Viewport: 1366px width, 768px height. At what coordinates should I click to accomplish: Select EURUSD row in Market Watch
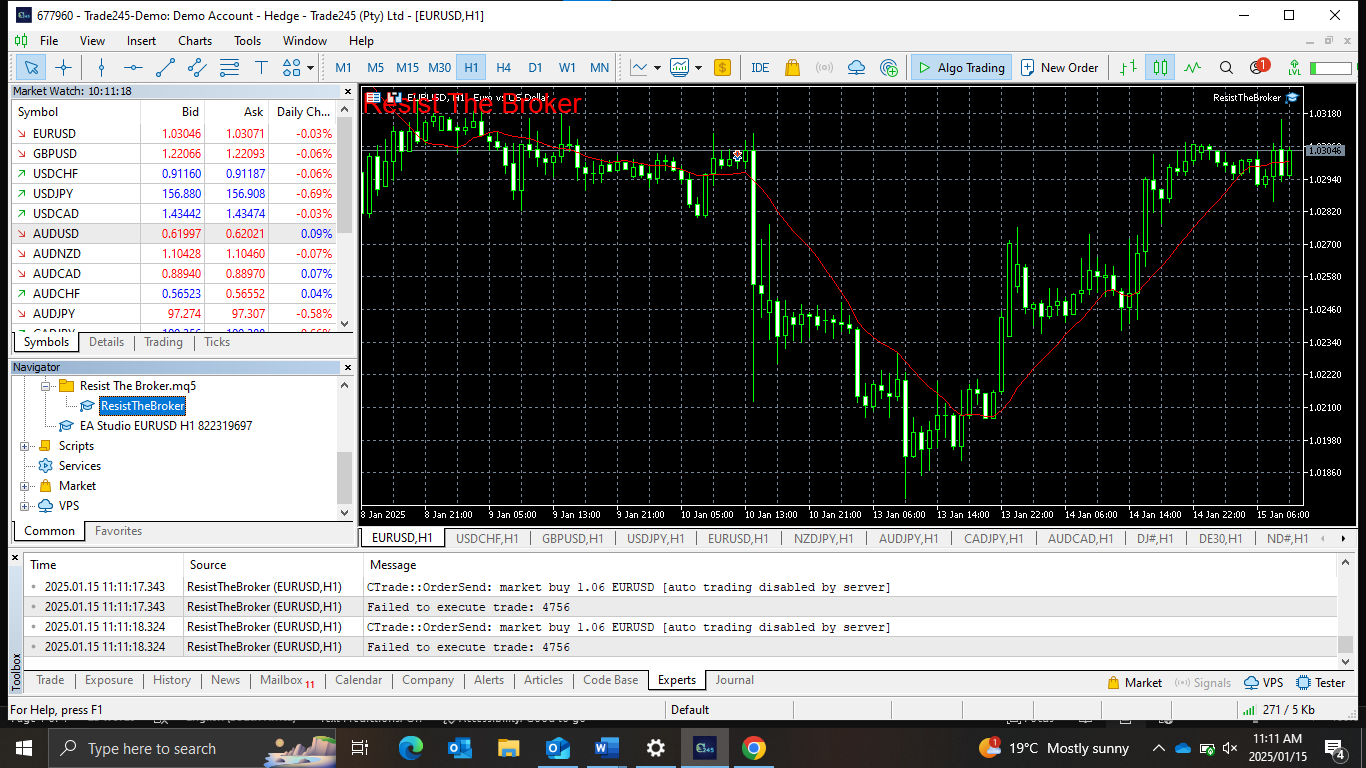(x=174, y=134)
